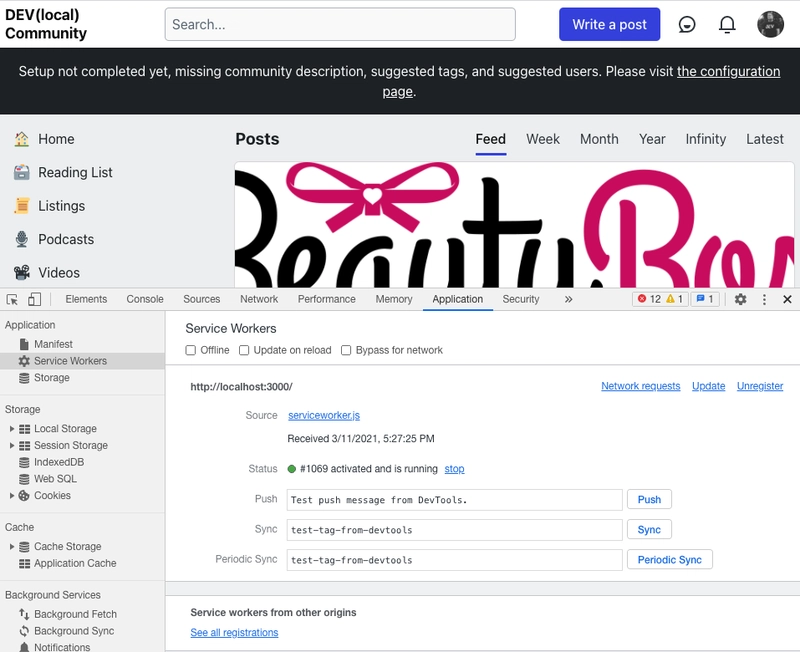The image size is (800, 652).
Task: Click the Reading List icon
Action: (21, 172)
